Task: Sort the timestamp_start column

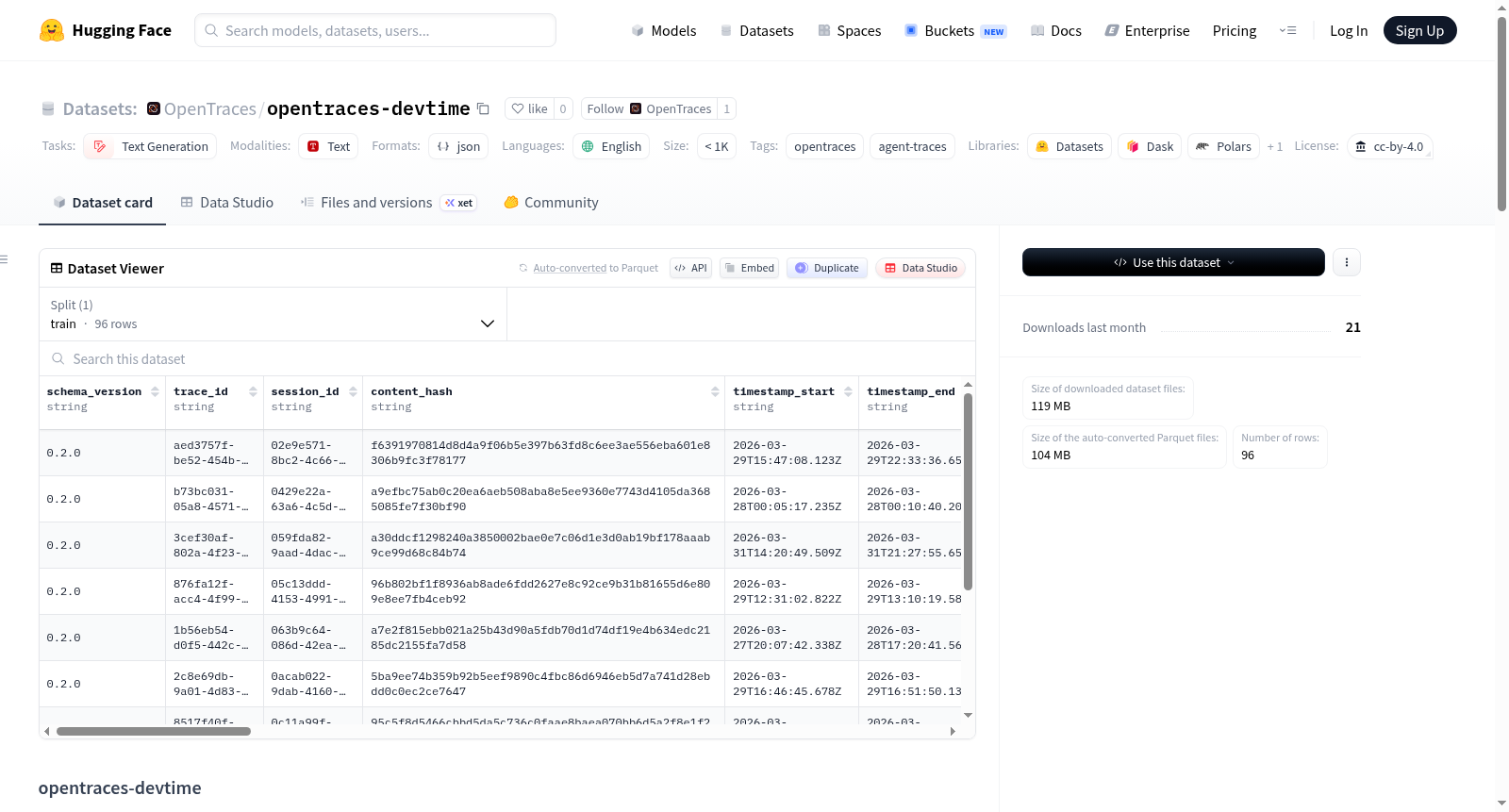Action: pos(848,391)
